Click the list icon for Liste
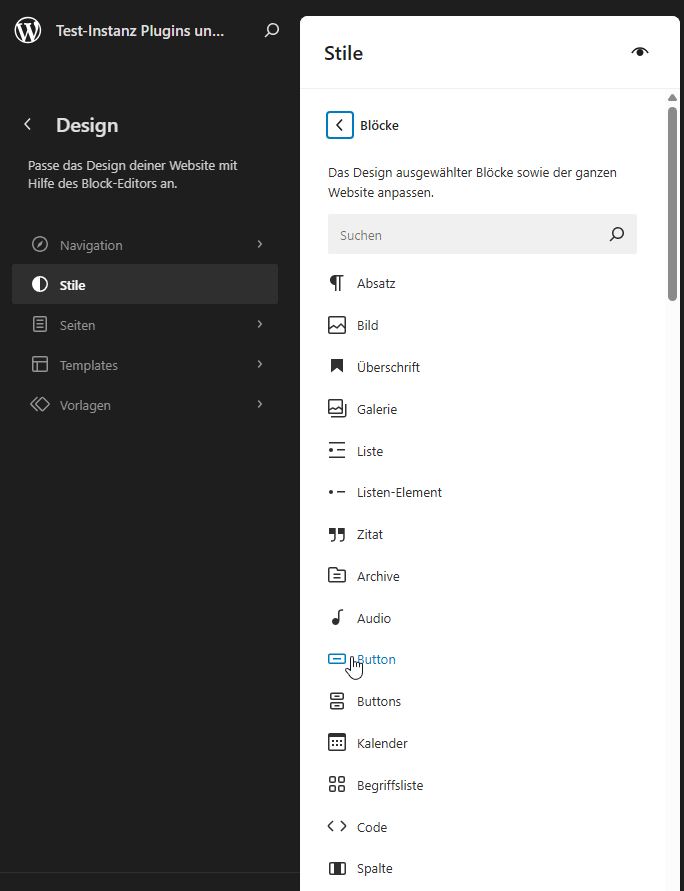 pyautogui.click(x=337, y=451)
